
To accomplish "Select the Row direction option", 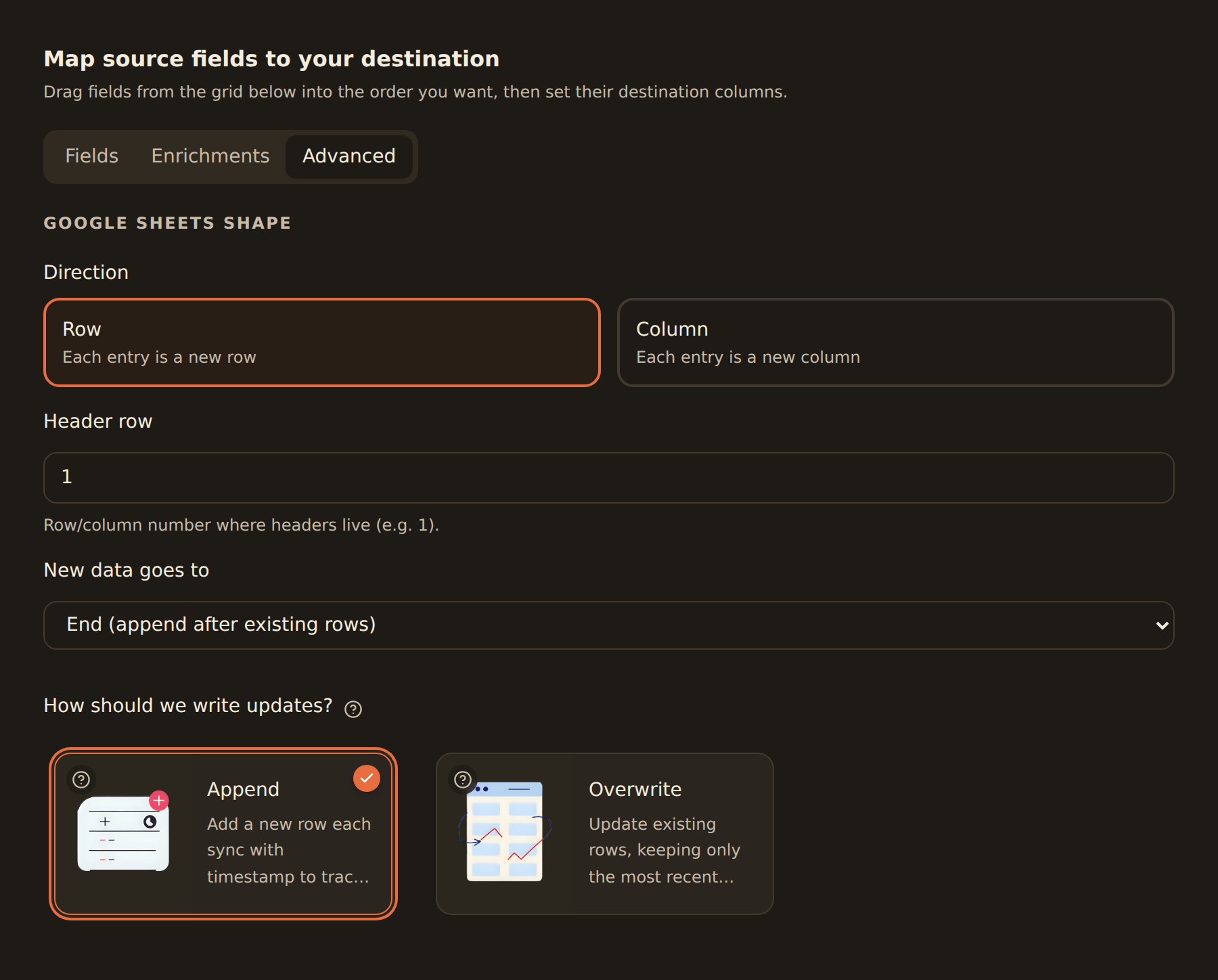I will tap(322, 342).
